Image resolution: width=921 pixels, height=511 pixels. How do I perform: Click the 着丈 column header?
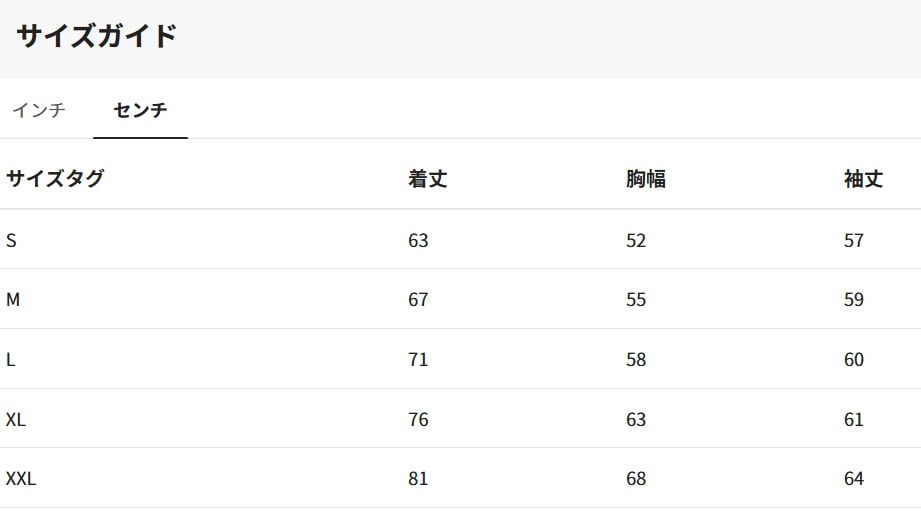(427, 179)
